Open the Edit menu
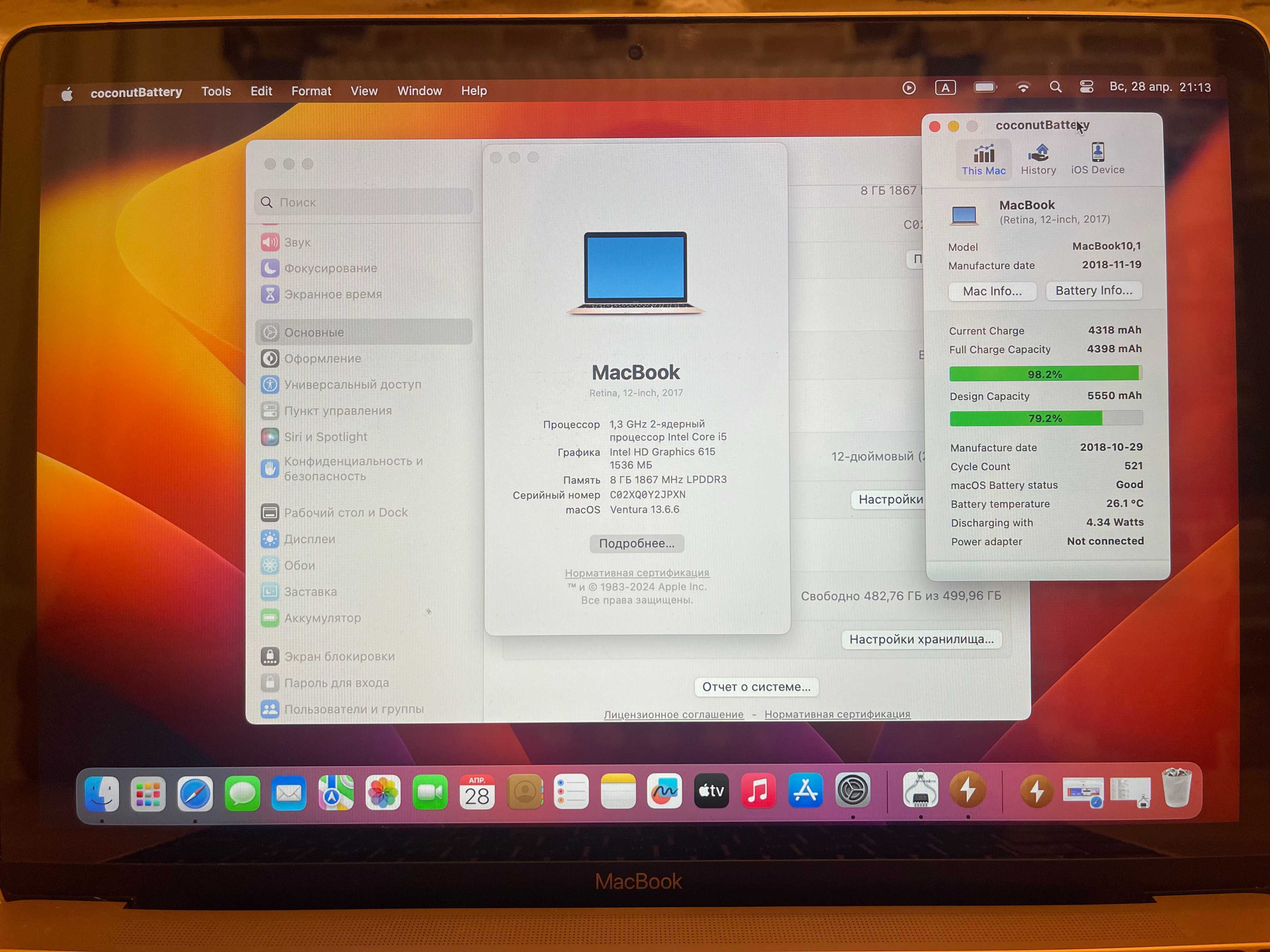This screenshot has height=952, width=1270. coord(261,91)
